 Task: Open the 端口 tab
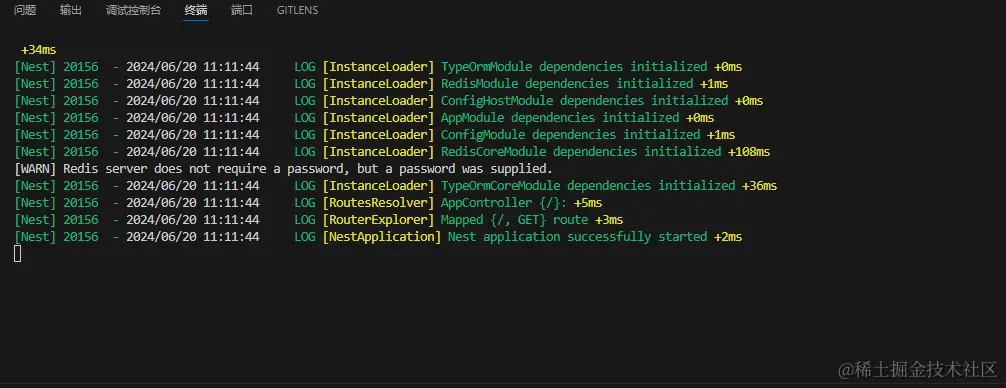click(242, 10)
